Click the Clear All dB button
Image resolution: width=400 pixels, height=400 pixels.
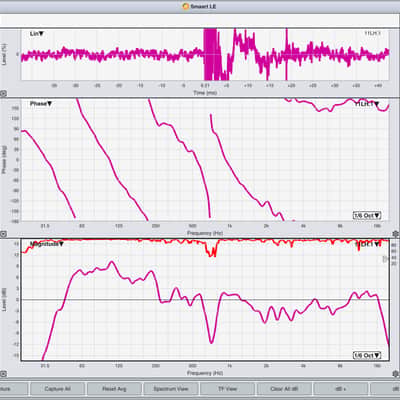pyautogui.click(x=284, y=389)
